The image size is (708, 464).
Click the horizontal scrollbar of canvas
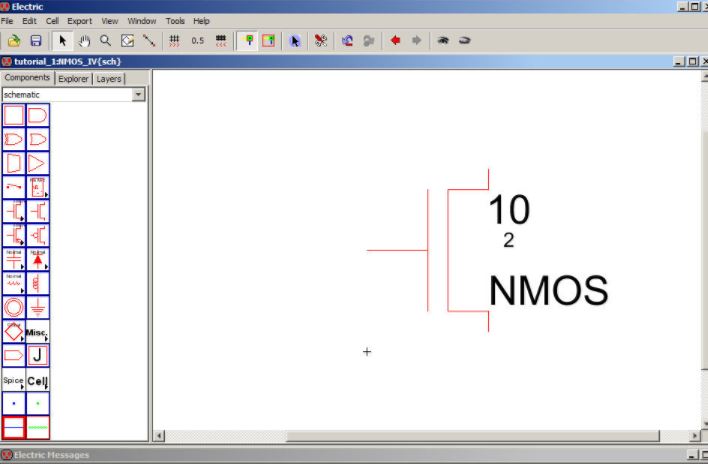pos(420,437)
